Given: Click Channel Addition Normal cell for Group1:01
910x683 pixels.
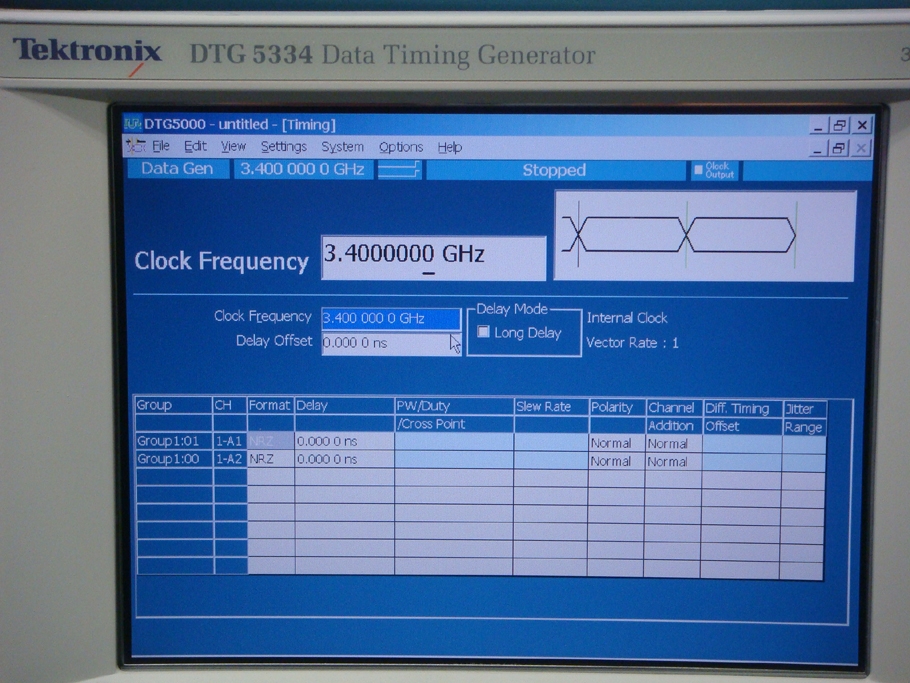Looking at the screenshot, I should click(x=673, y=444).
